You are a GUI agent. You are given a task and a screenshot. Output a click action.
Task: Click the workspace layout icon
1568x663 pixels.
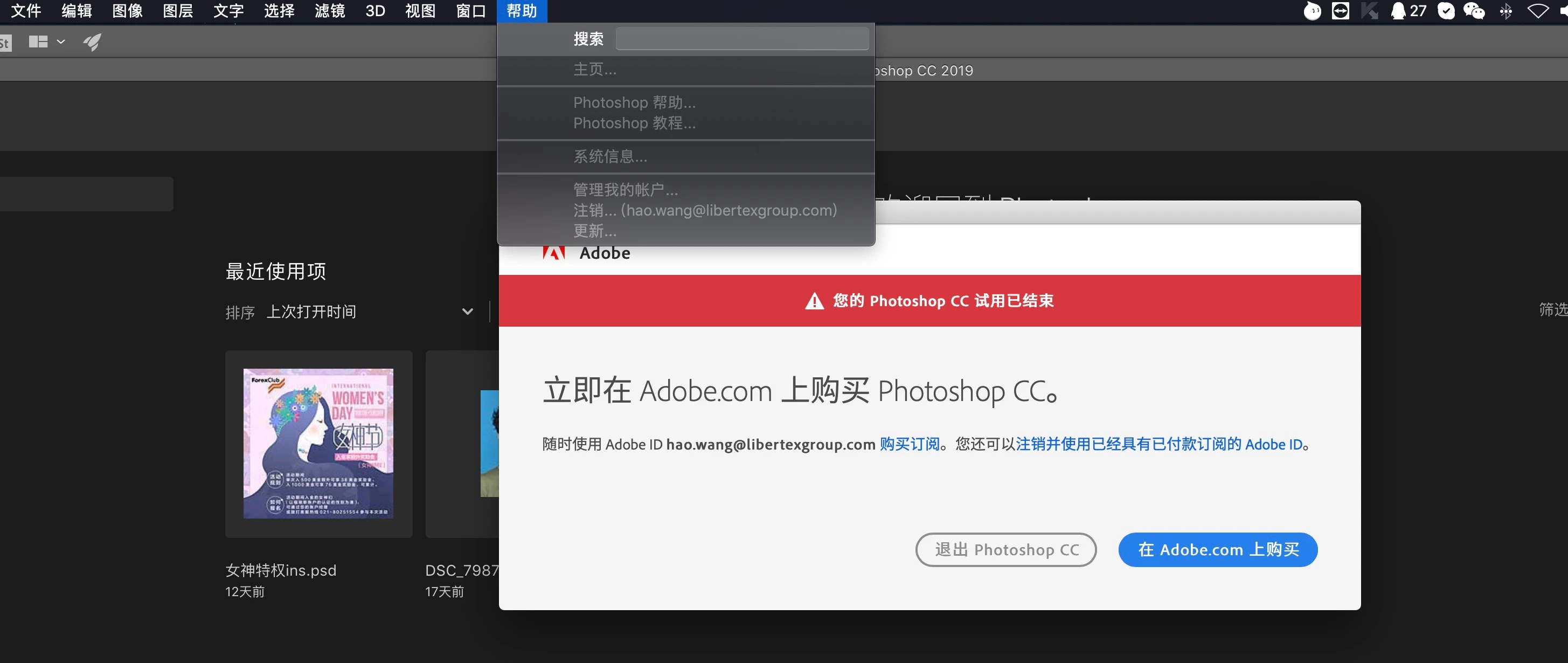pyautogui.click(x=38, y=42)
